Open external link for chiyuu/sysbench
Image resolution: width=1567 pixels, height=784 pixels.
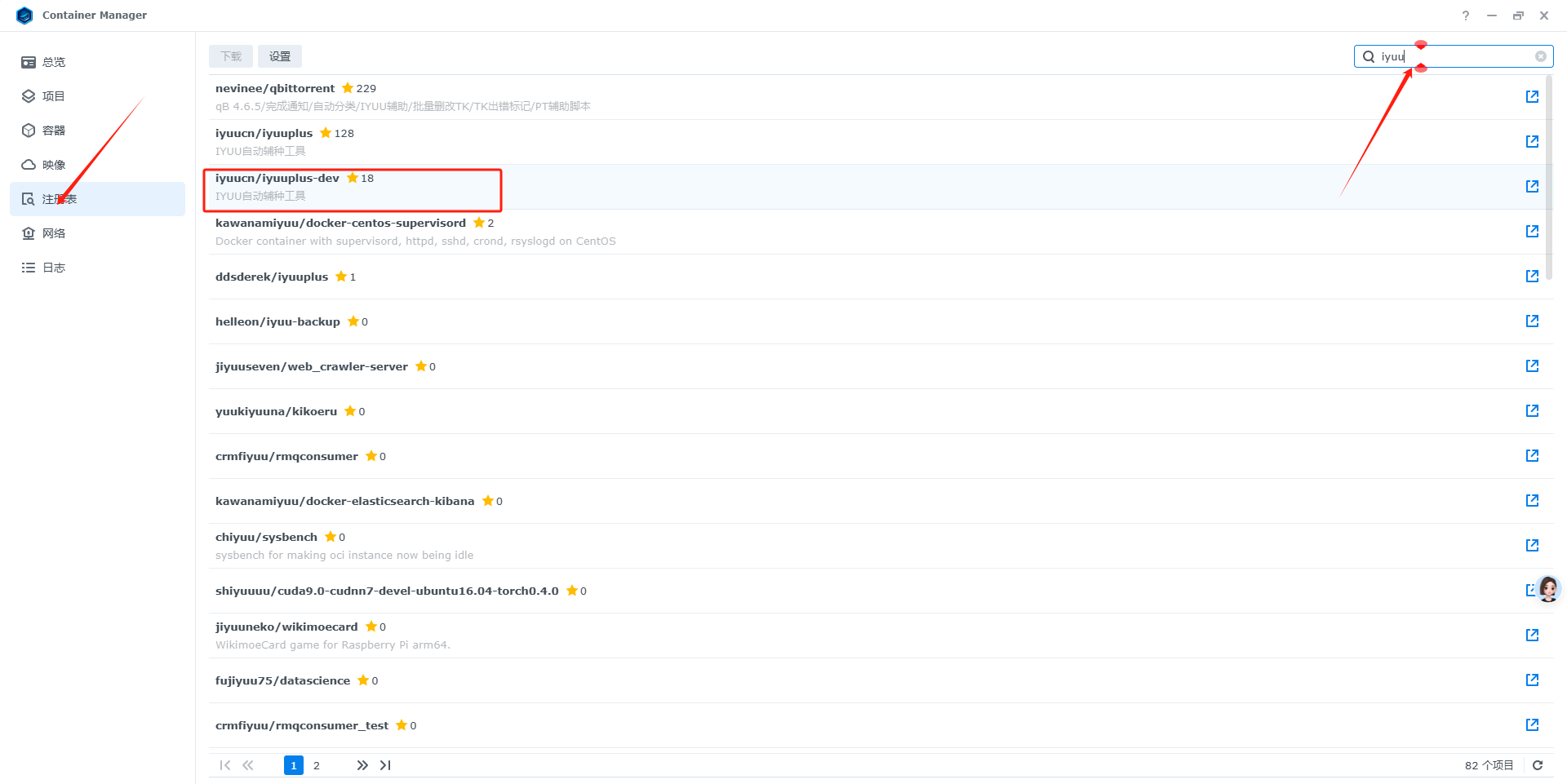(x=1532, y=546)
